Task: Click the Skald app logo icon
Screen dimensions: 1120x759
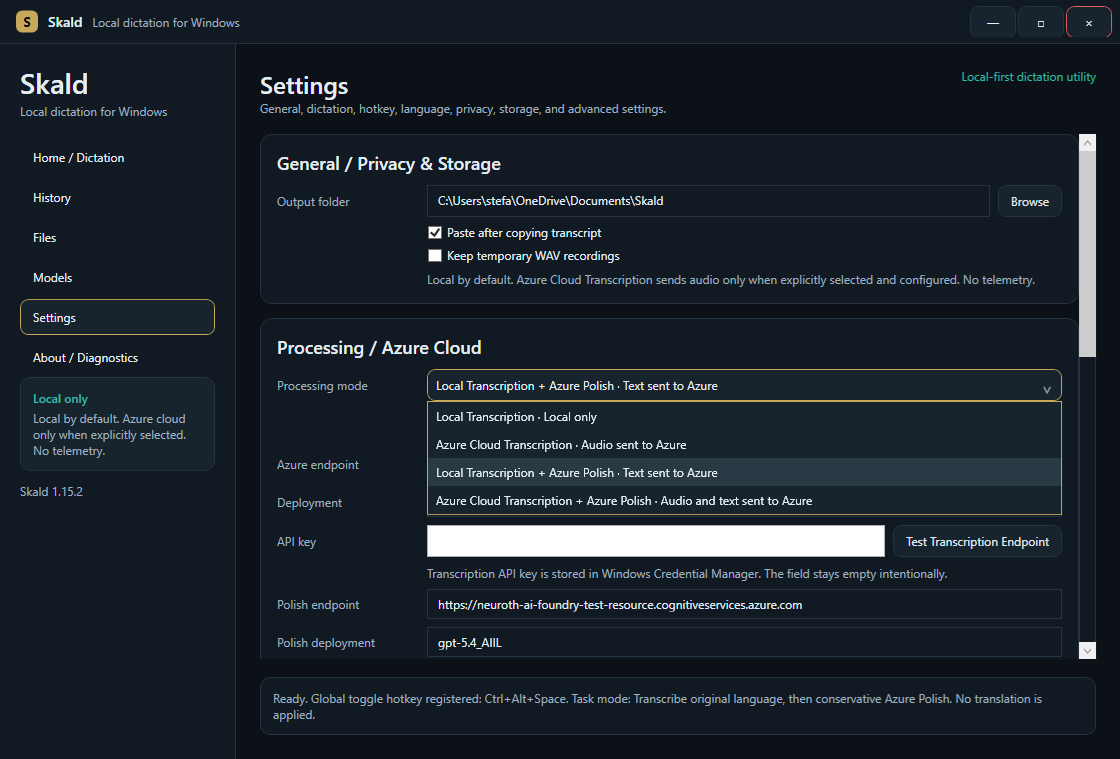Action: tap(26, 21)
